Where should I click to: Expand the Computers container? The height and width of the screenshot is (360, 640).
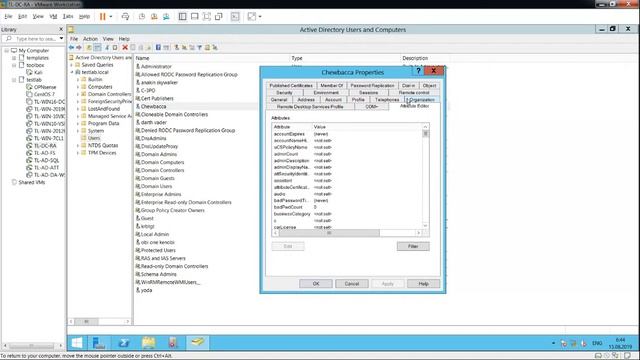(78, 87)
